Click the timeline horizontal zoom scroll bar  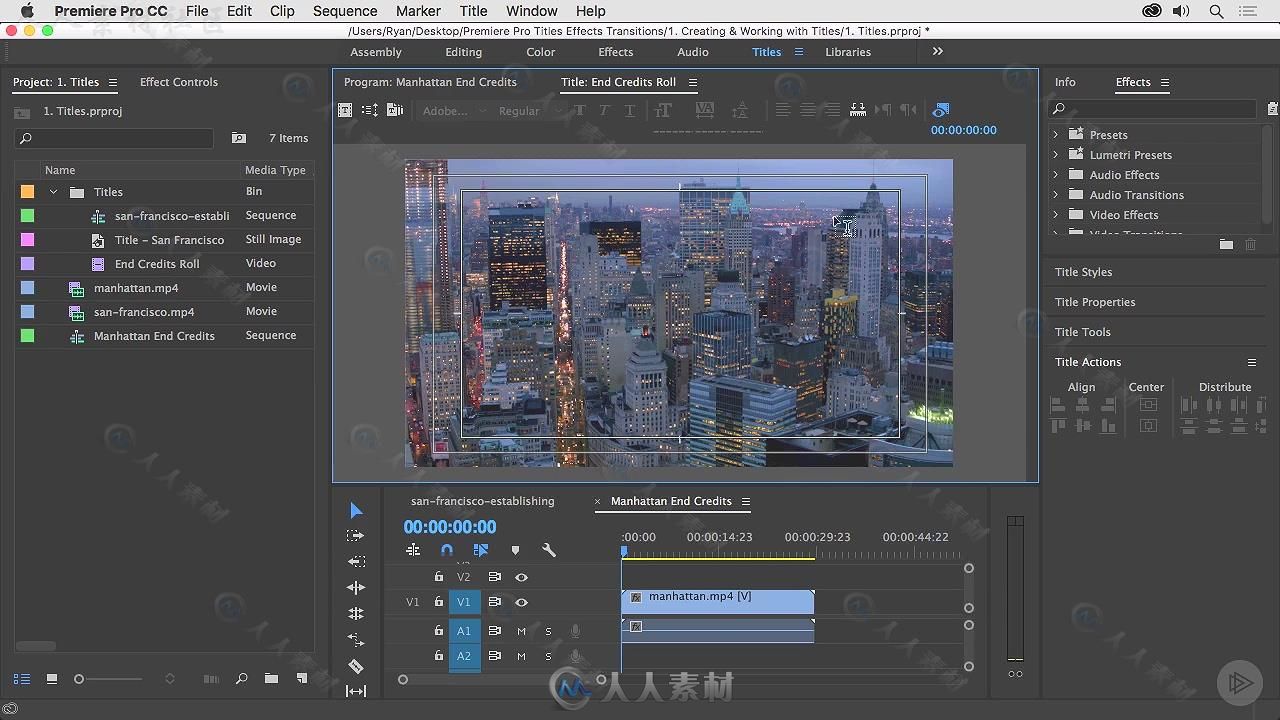pos(502,679)
